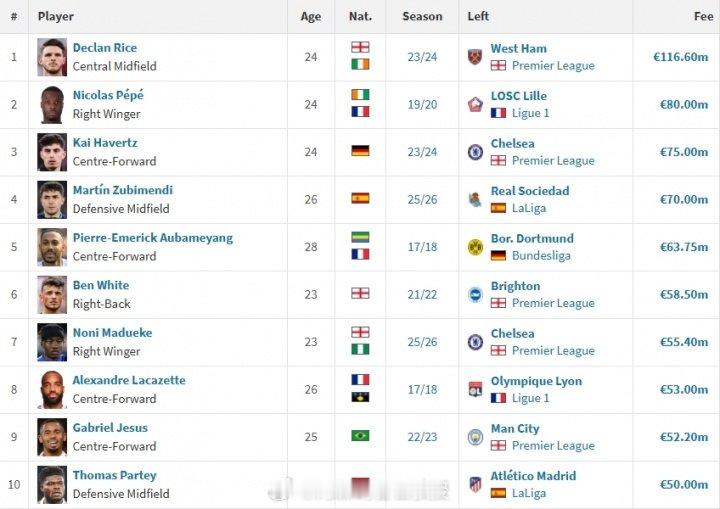
Task: Click the Brighton club crest icon
Action: point(475,294)
